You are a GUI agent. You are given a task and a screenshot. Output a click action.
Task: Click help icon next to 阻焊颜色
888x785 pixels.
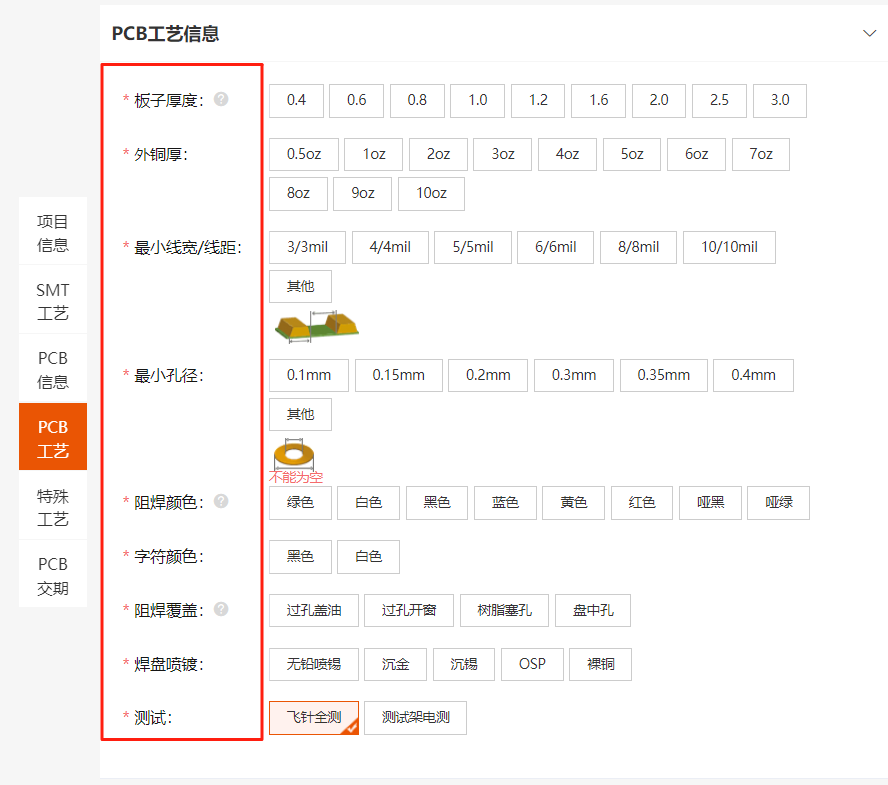click(221, 501)
